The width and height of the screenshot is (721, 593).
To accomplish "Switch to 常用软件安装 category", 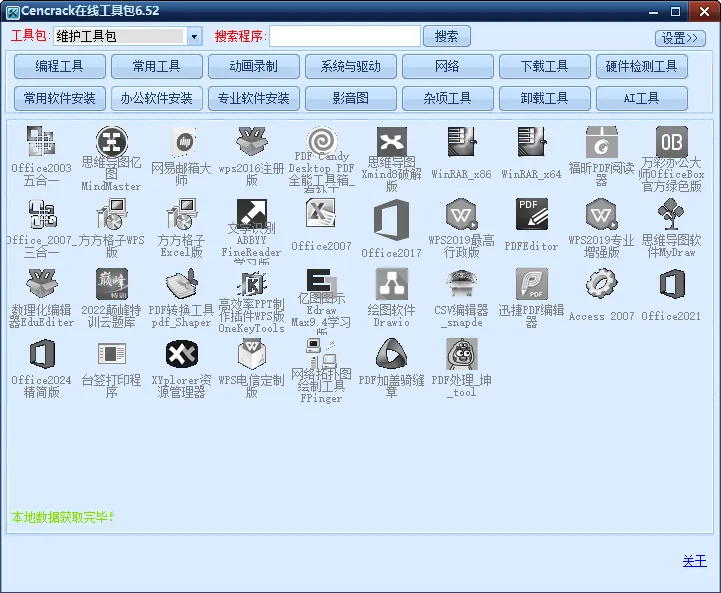I will pos(60,98).
